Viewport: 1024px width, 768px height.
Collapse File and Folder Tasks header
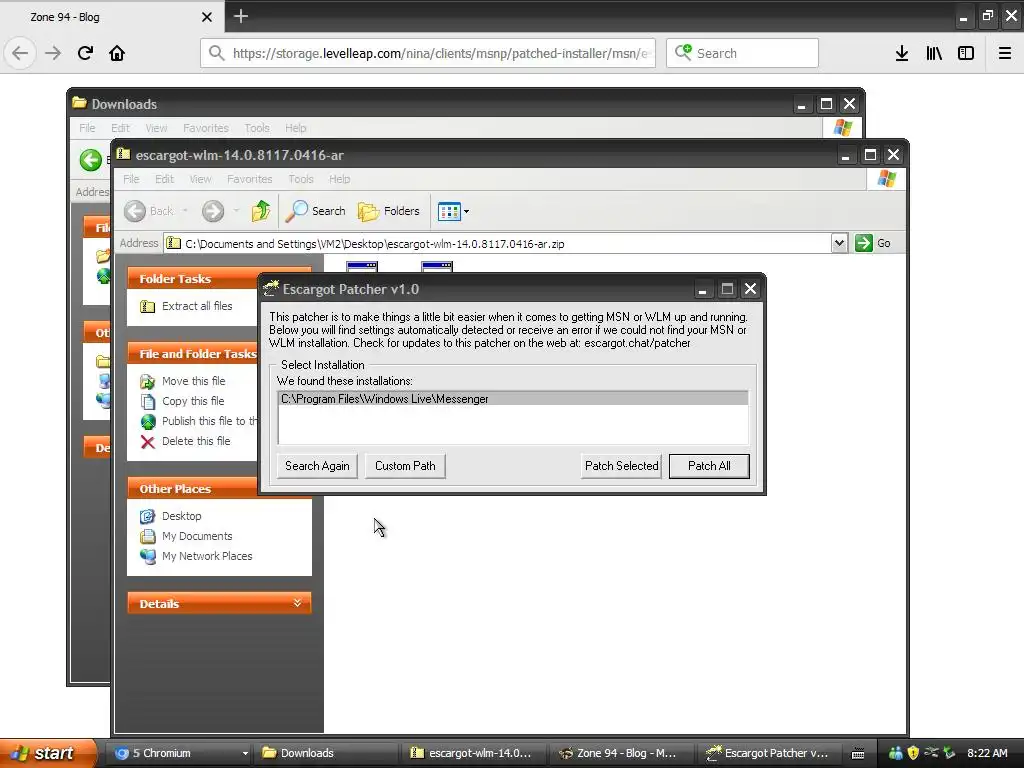pos(193,354)
